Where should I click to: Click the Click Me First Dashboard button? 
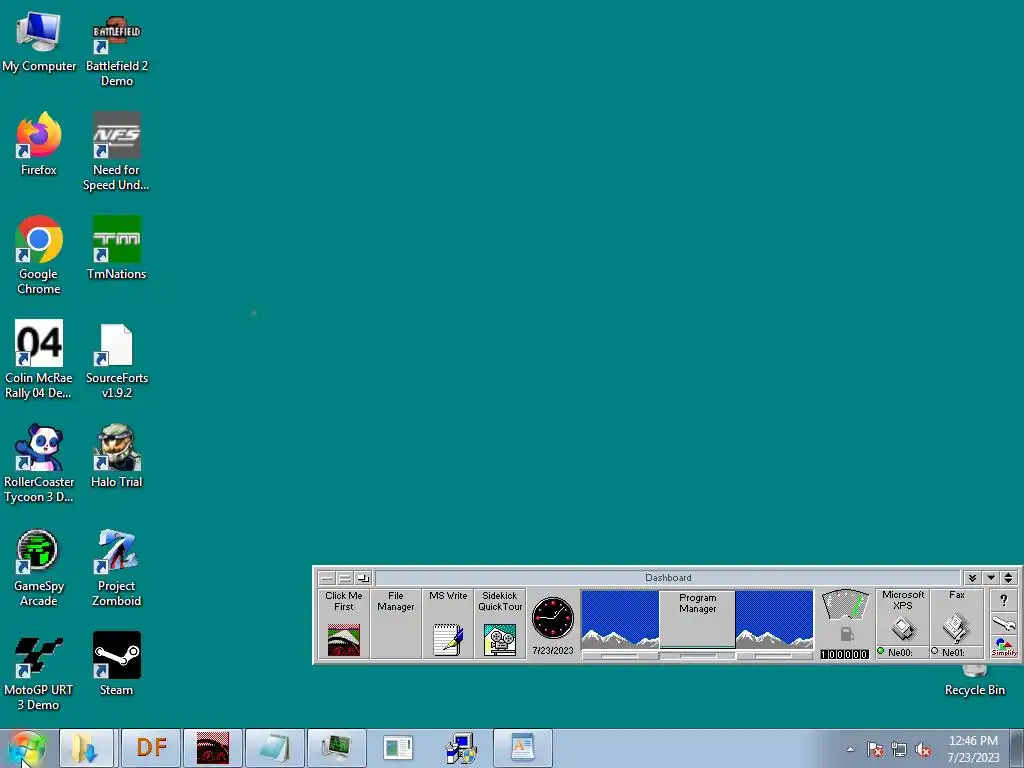pyautogui.click(x=344, y=624)
